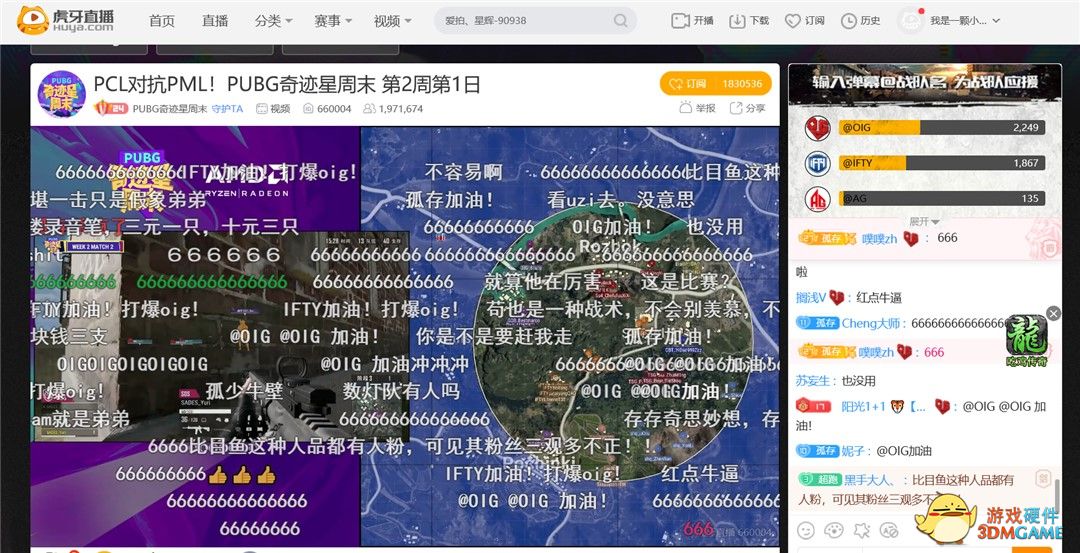The image size is (1080, 553).
Task: Open the 订阅 heart icon in top bar
Action: 793,21
